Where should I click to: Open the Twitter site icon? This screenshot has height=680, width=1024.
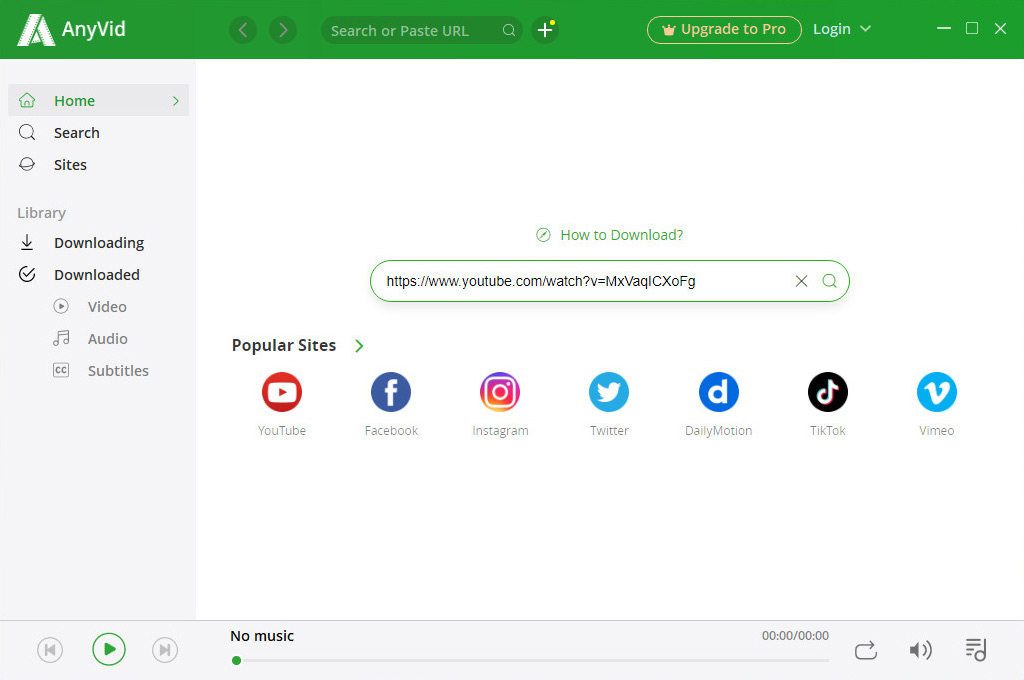pyautogui.click(x=609, y=392)
